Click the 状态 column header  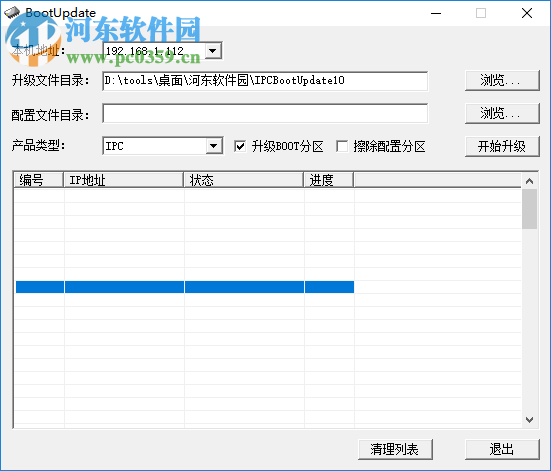244,180
